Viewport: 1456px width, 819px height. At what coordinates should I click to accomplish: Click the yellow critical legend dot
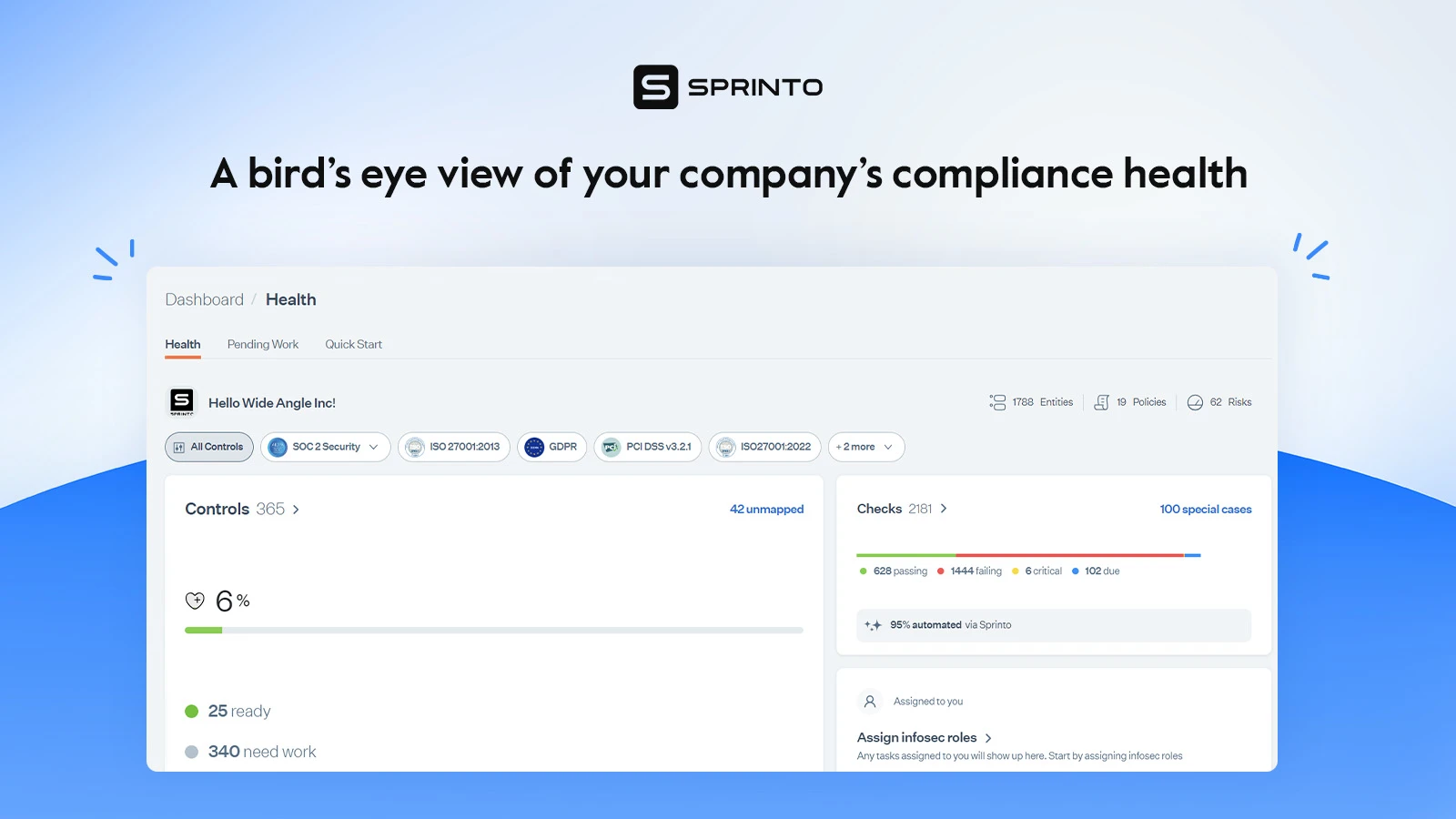[1016, 571]
